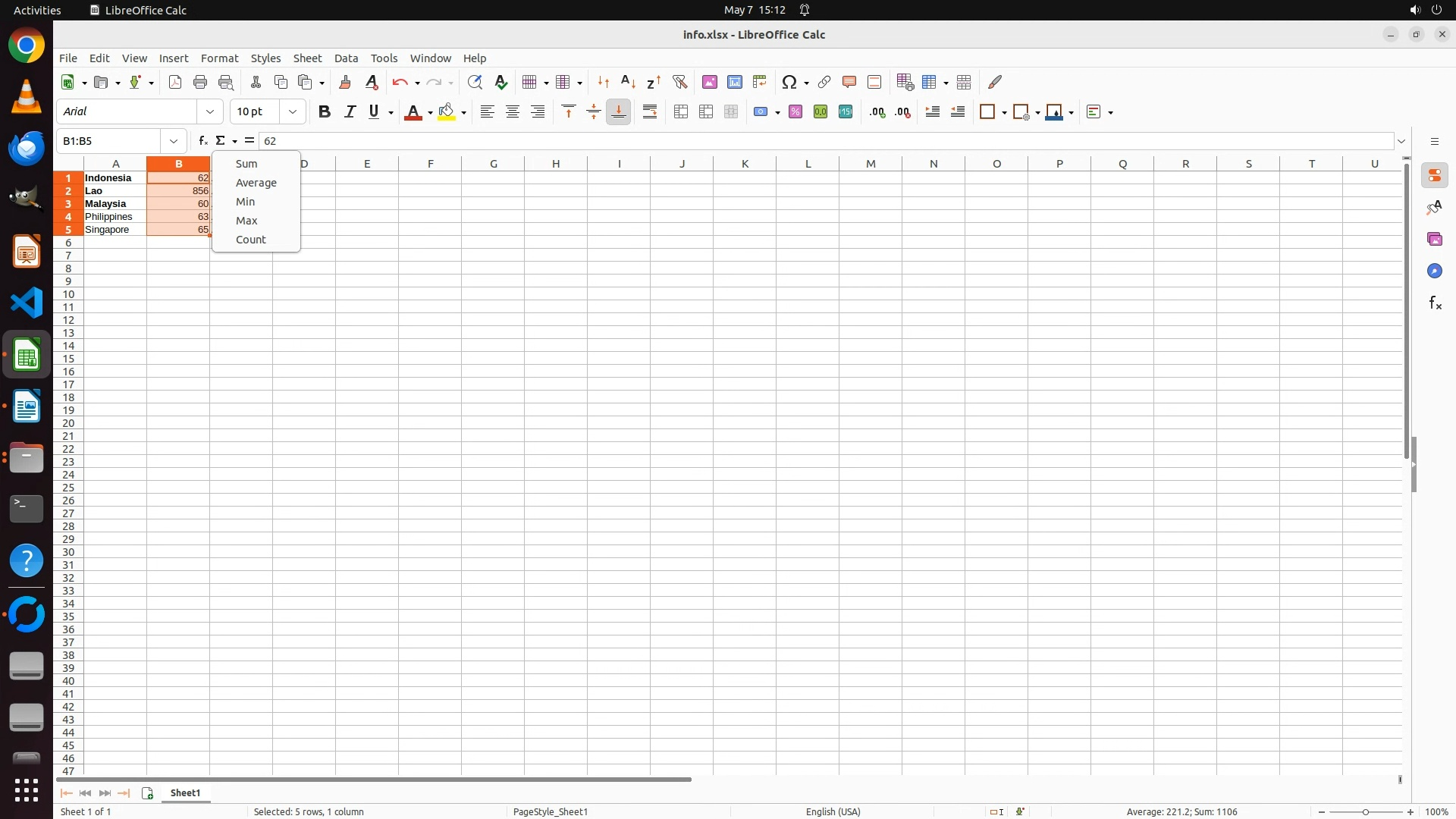Viewport: 1456px width, 819px height.
Task: Open the sidebar Functions panel icon
Action: (1435, 303)
